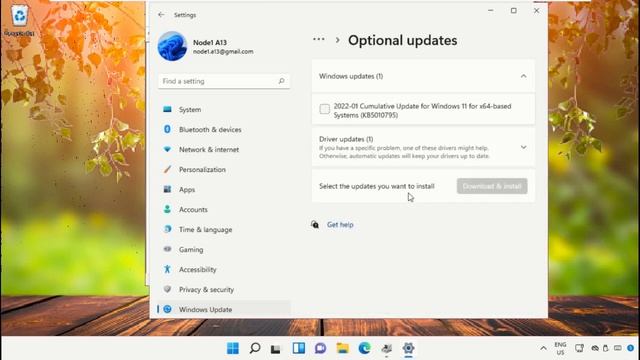Collapse the Windows updates (1) section chevron
Screen dimensions: 640x360
[523, 76]
